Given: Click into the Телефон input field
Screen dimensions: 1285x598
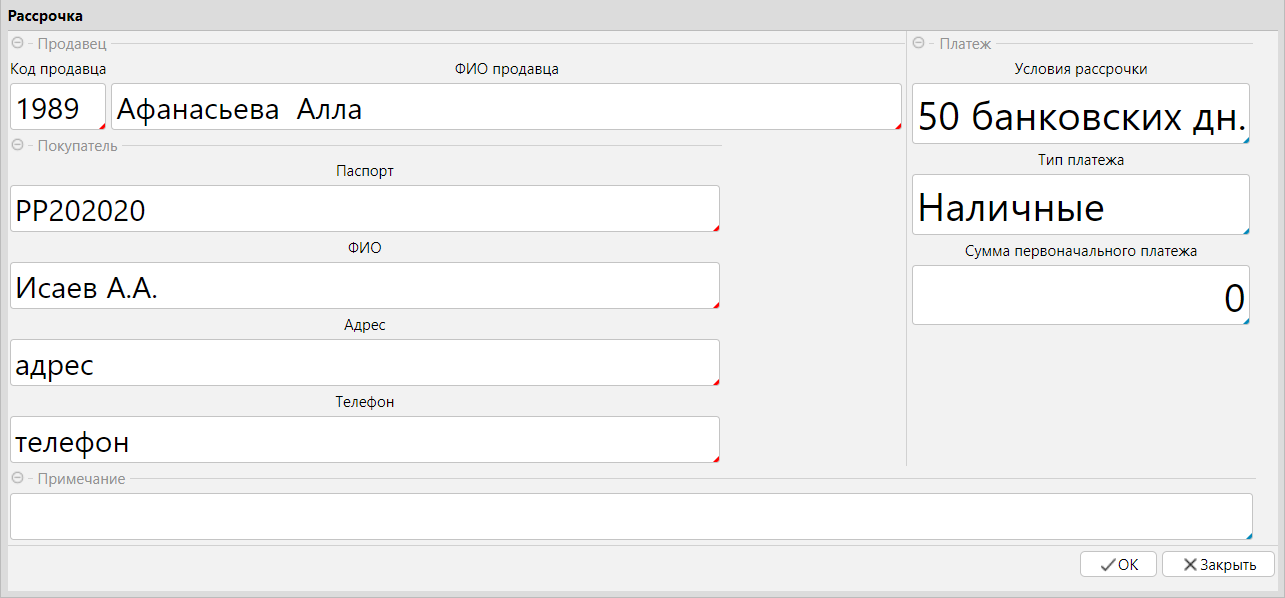Looking at the screenshot, I should [364, 441].
